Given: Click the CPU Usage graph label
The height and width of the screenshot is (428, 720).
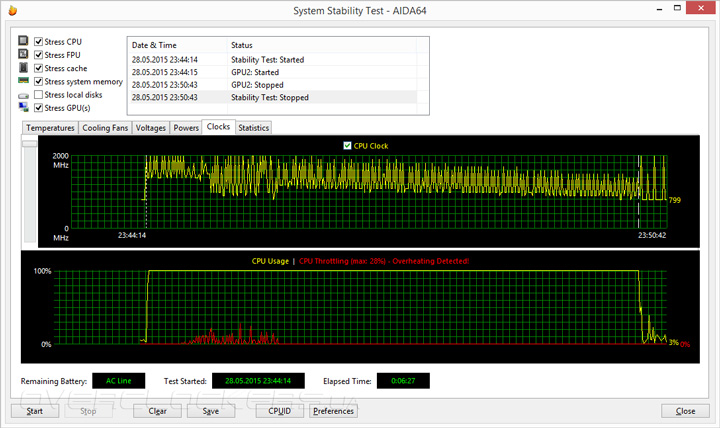Looking at the screenshot, I should coord(270,261).
